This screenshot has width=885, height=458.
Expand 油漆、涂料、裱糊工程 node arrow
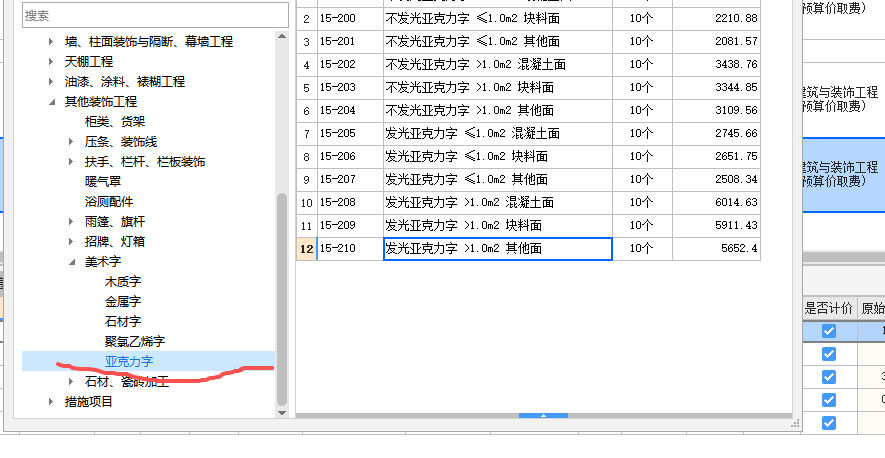(x=51, y=81)
